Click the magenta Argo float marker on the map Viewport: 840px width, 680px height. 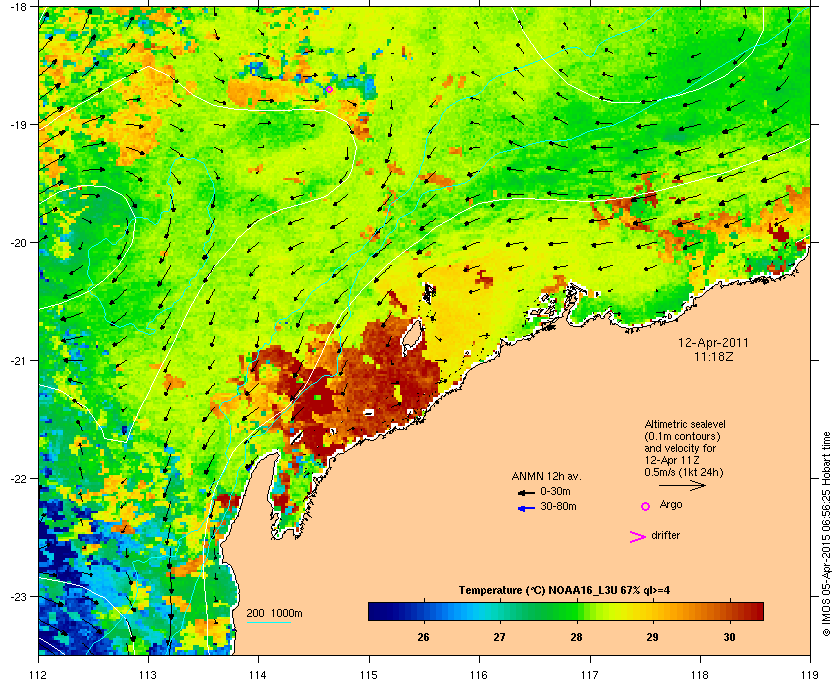[x=329, y=89]
